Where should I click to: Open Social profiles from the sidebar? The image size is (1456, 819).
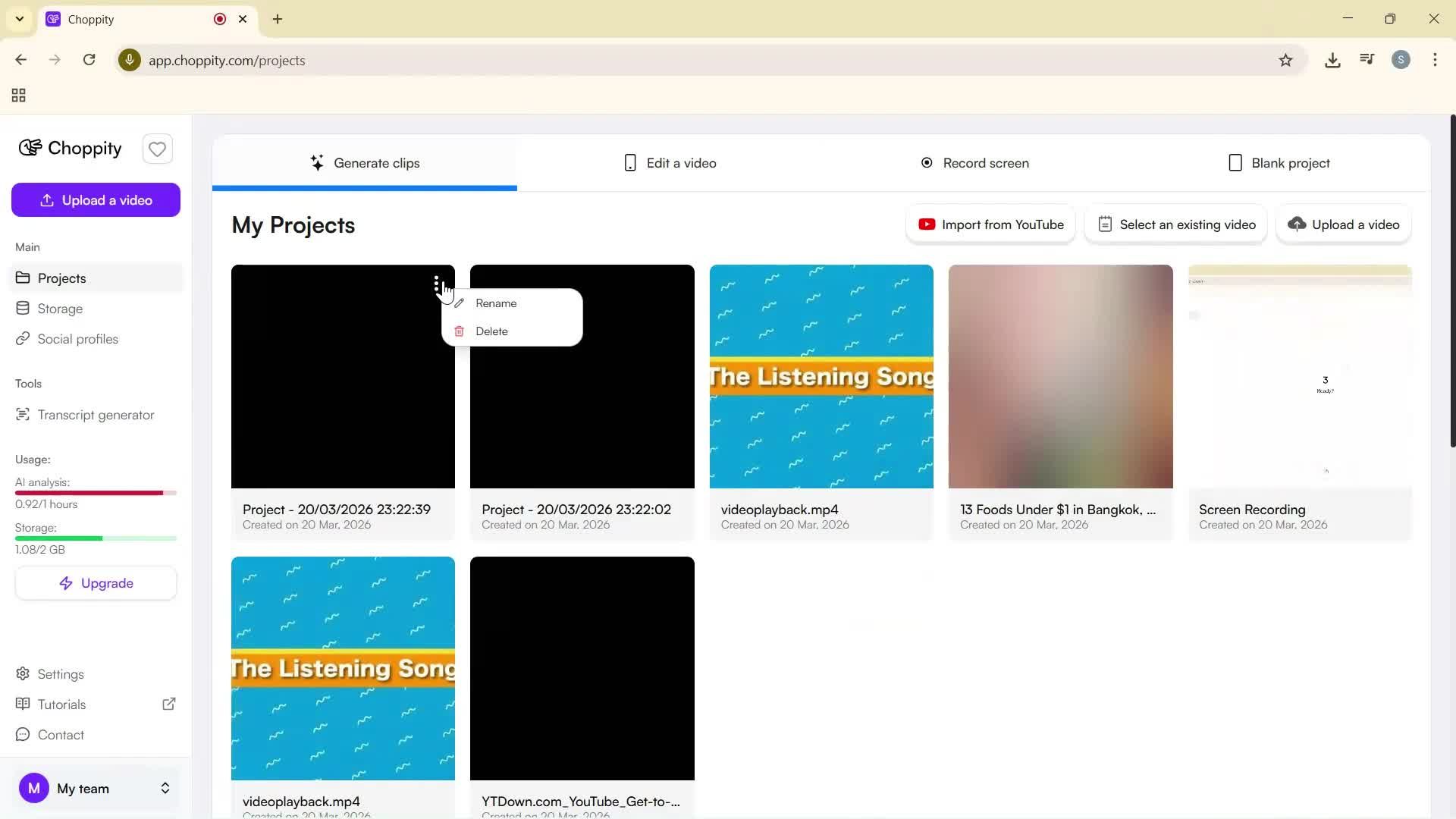77,339
